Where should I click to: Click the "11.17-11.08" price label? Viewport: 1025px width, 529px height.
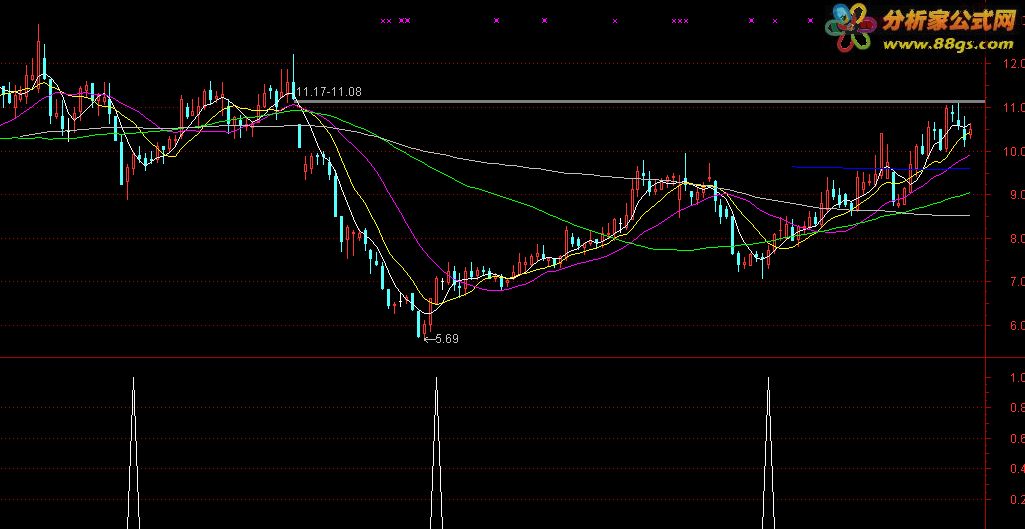pos(329,92)
